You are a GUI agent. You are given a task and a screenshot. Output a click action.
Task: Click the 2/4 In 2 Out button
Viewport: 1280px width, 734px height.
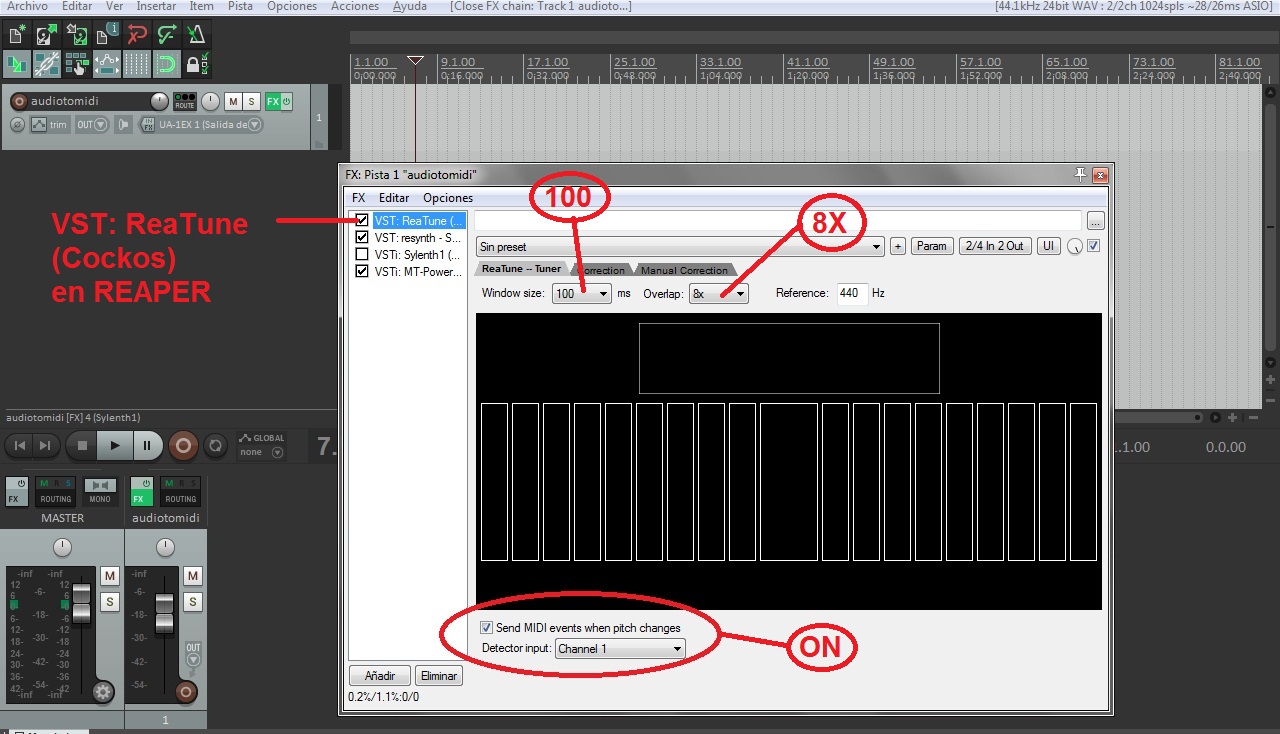point(994,246)
